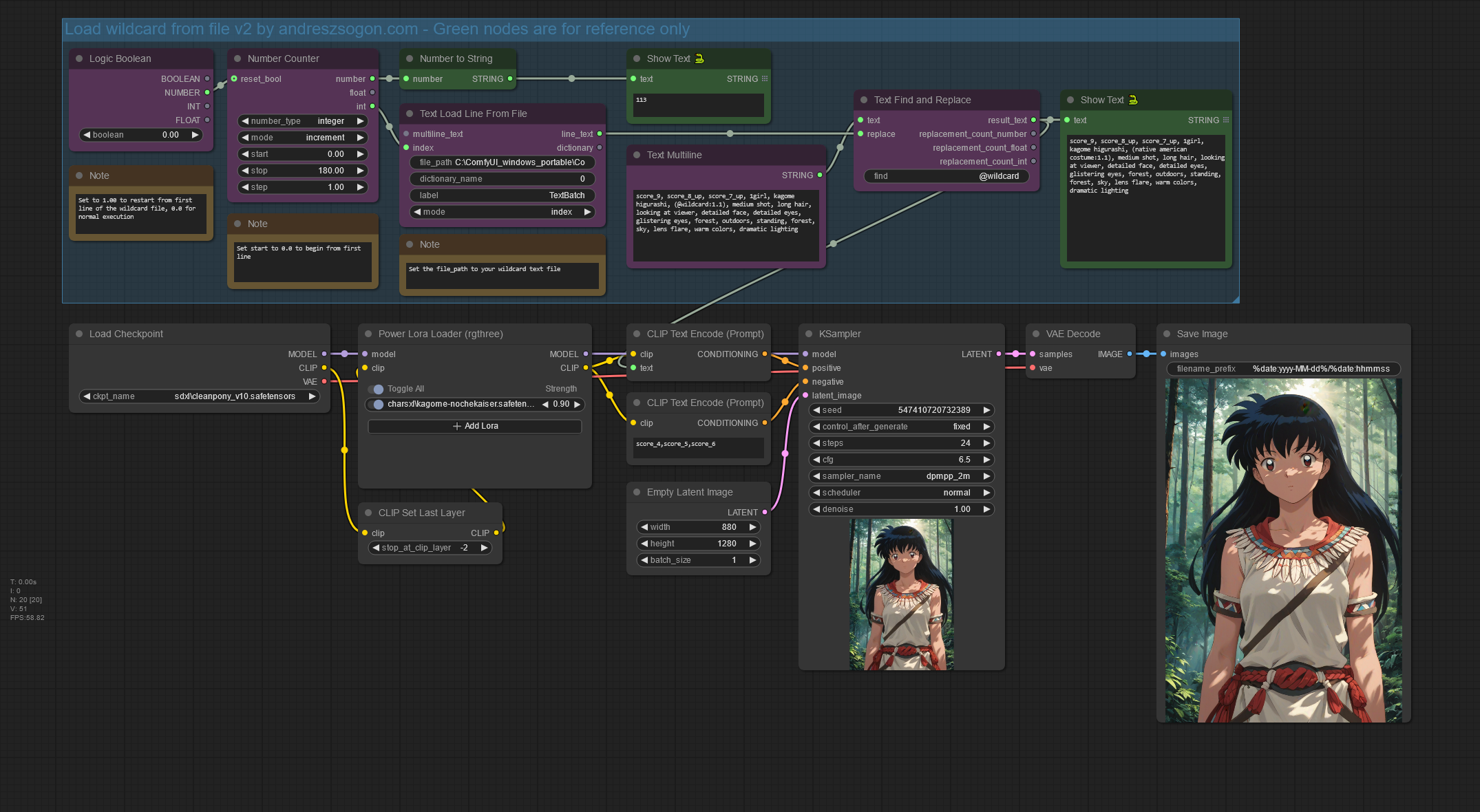The image size is (1480, 812).
Task: Collapse the Number Counter node via its dot
Action: pos(237,58)
